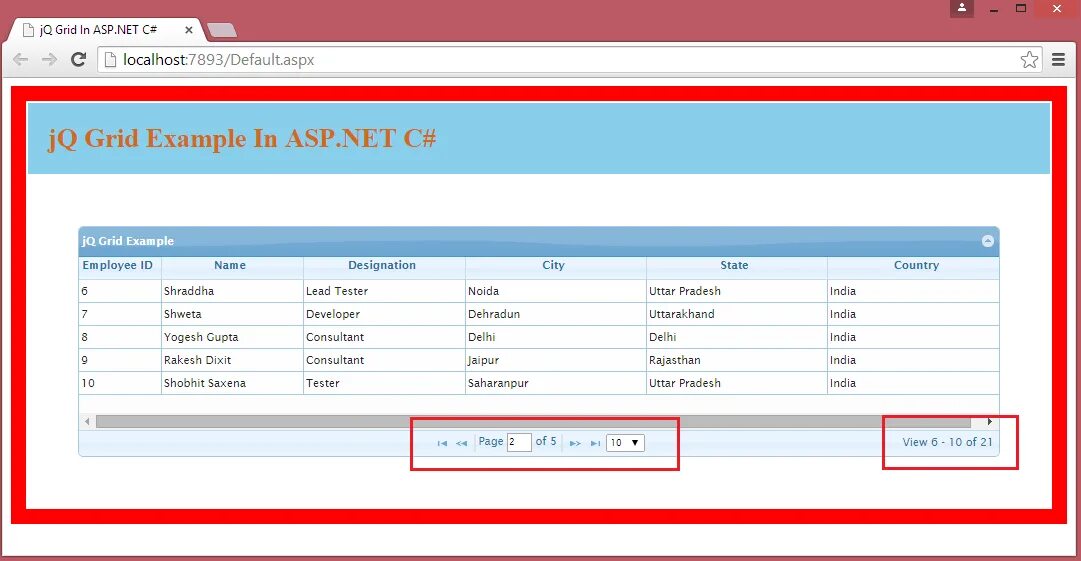The image size is (1081, 561).
Task: Click the View 6 - 10 of 21 text
Action: 947,442
